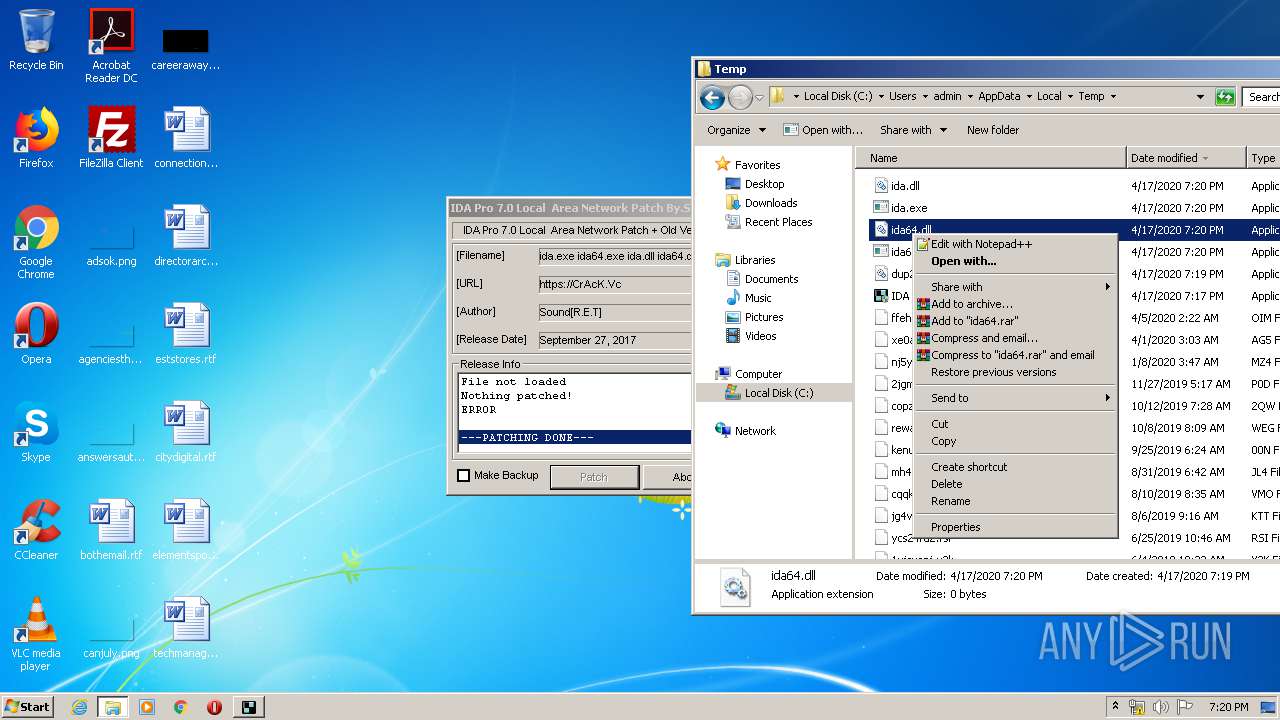The width and height of the screenshot is (1280, 720).
Task: Sort files by Date modified column
Action: [1186, 158]
